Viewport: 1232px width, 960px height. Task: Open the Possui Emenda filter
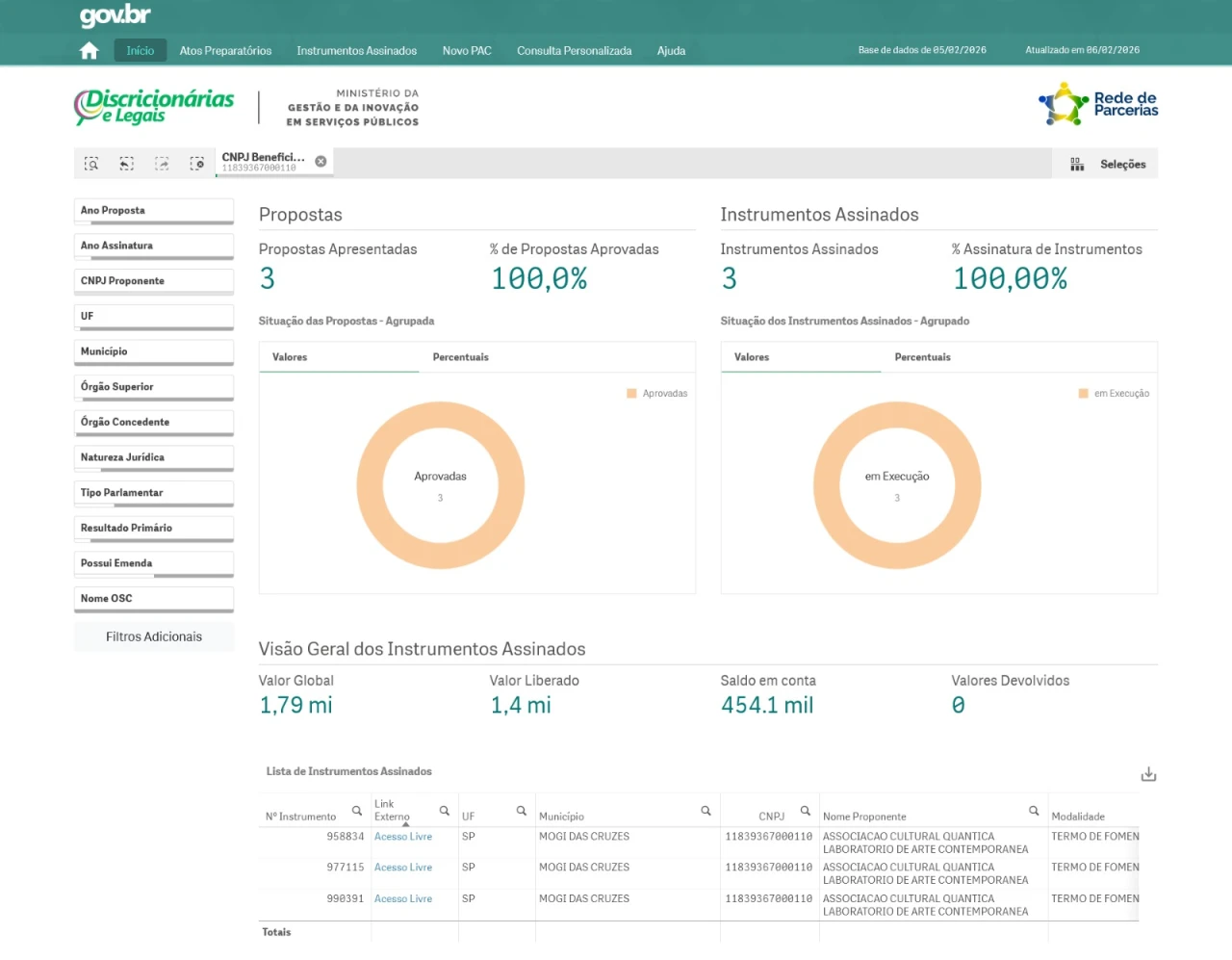point(153,563)
